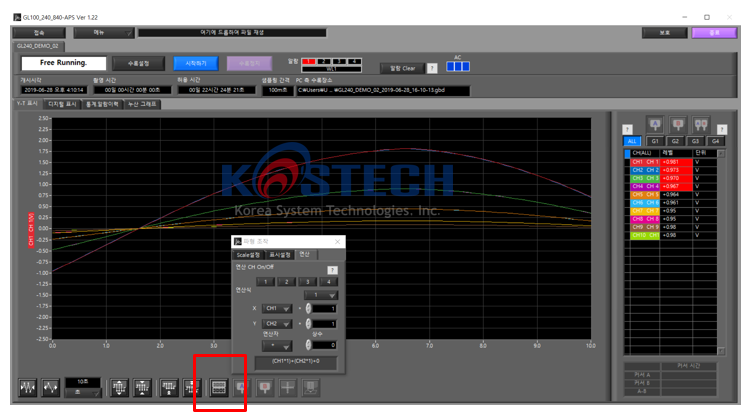Click help icon in waveform operation dialog
Screen dimensions: 741x418
[332, 270]
